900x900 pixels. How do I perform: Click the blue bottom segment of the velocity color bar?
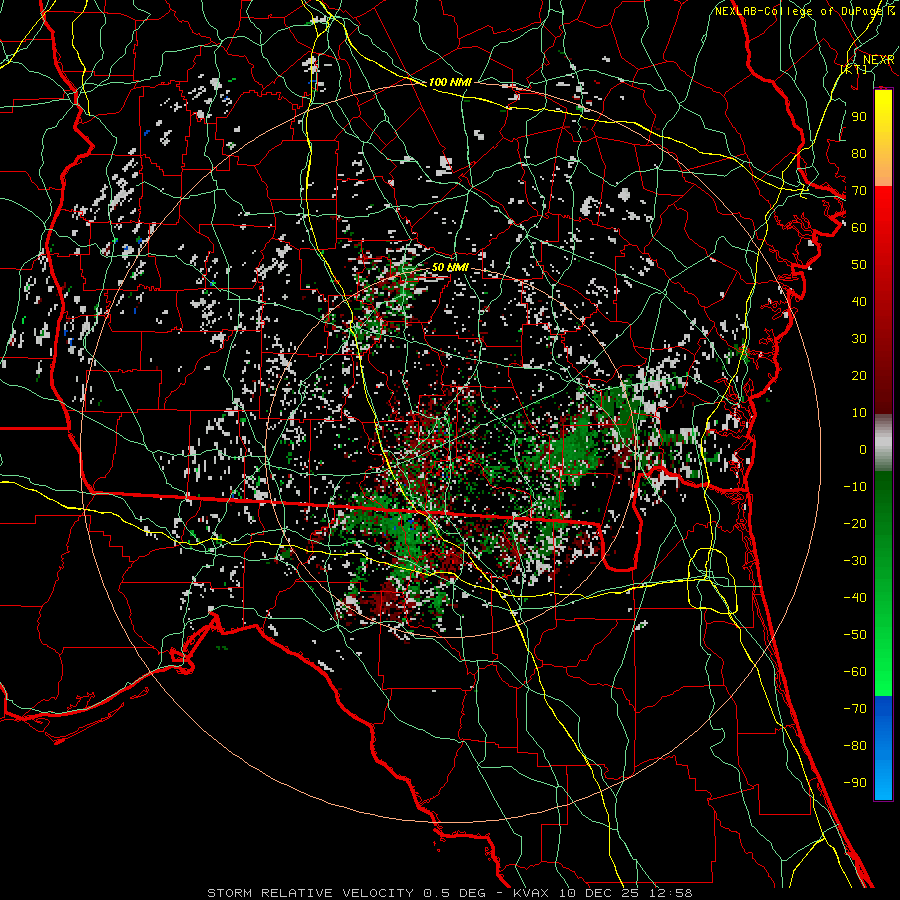pos(883,747)
